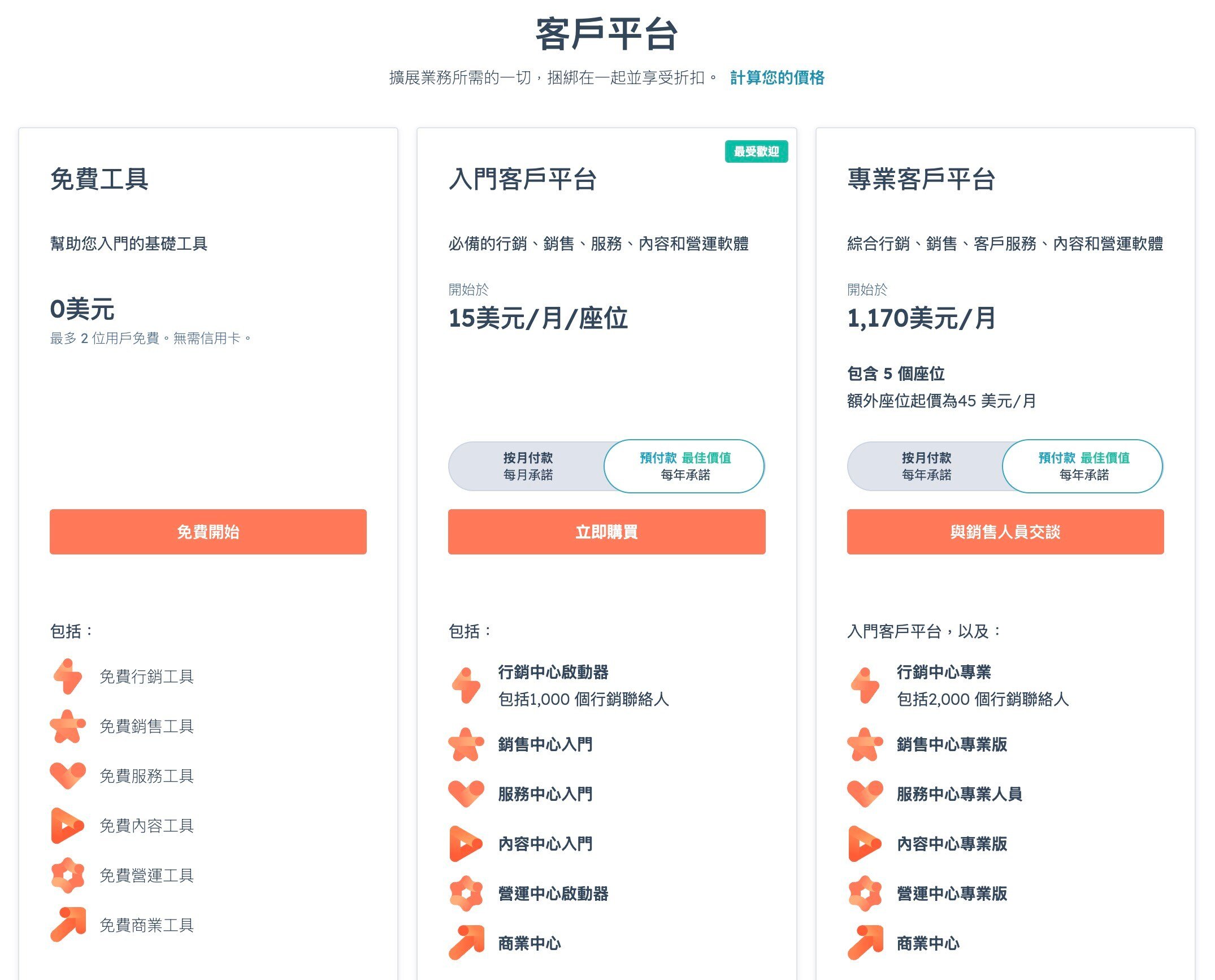Click the free sales tools star icon

[68, 726]
